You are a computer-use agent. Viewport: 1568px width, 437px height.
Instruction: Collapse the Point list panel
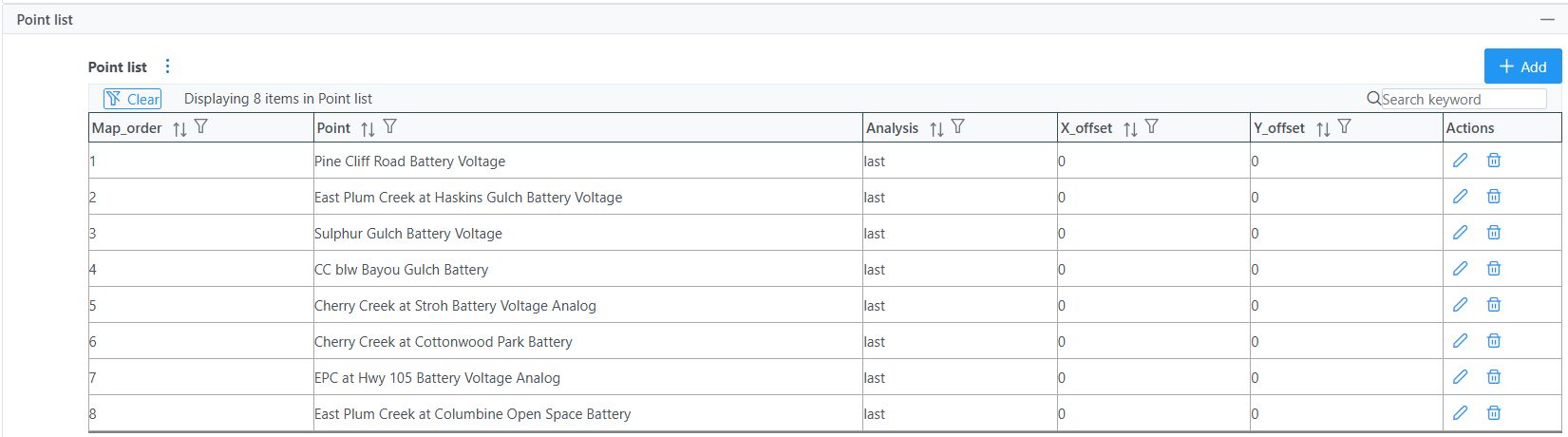click(x=1547, y=19)
